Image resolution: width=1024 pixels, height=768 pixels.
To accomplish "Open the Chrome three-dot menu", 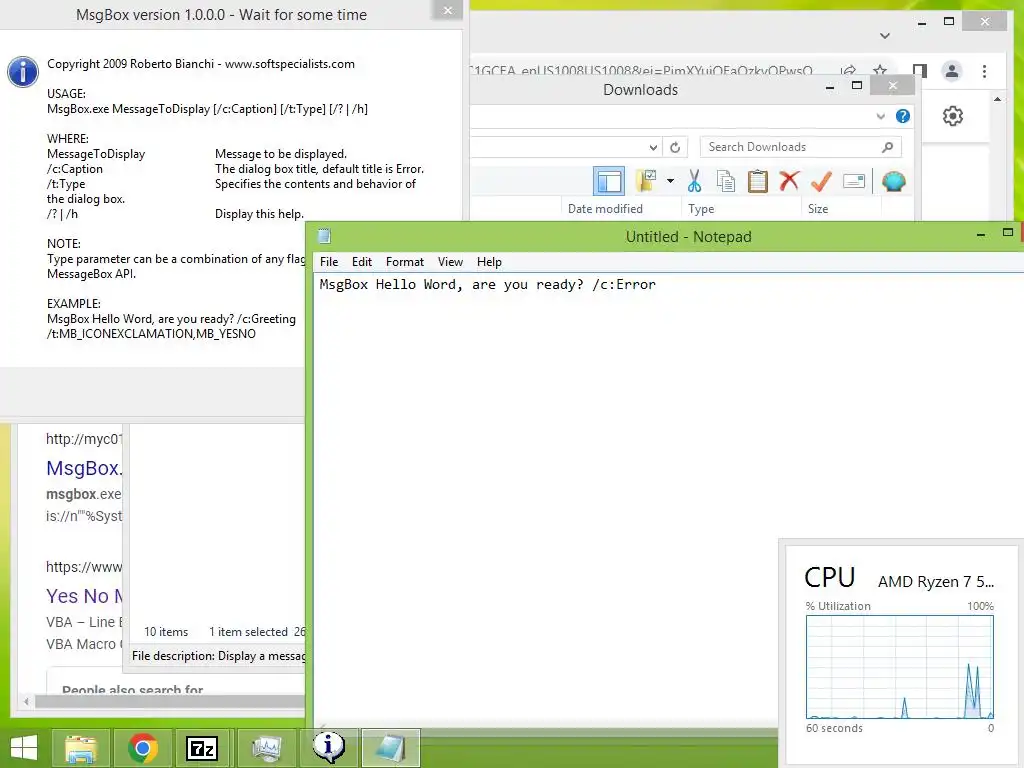I will click(x=984, y=71).
